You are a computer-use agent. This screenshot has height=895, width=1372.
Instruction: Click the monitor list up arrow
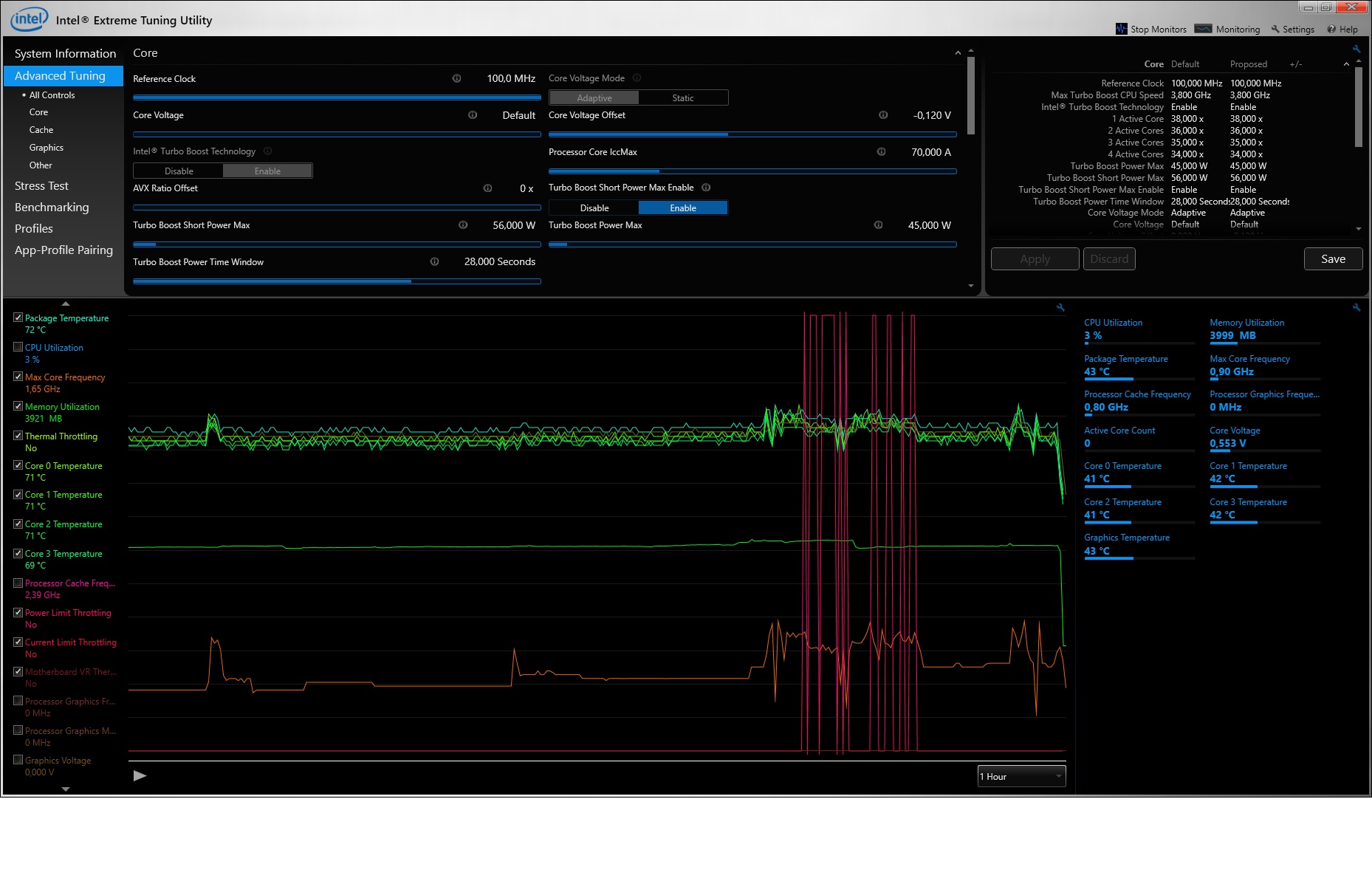click(66, 304)
